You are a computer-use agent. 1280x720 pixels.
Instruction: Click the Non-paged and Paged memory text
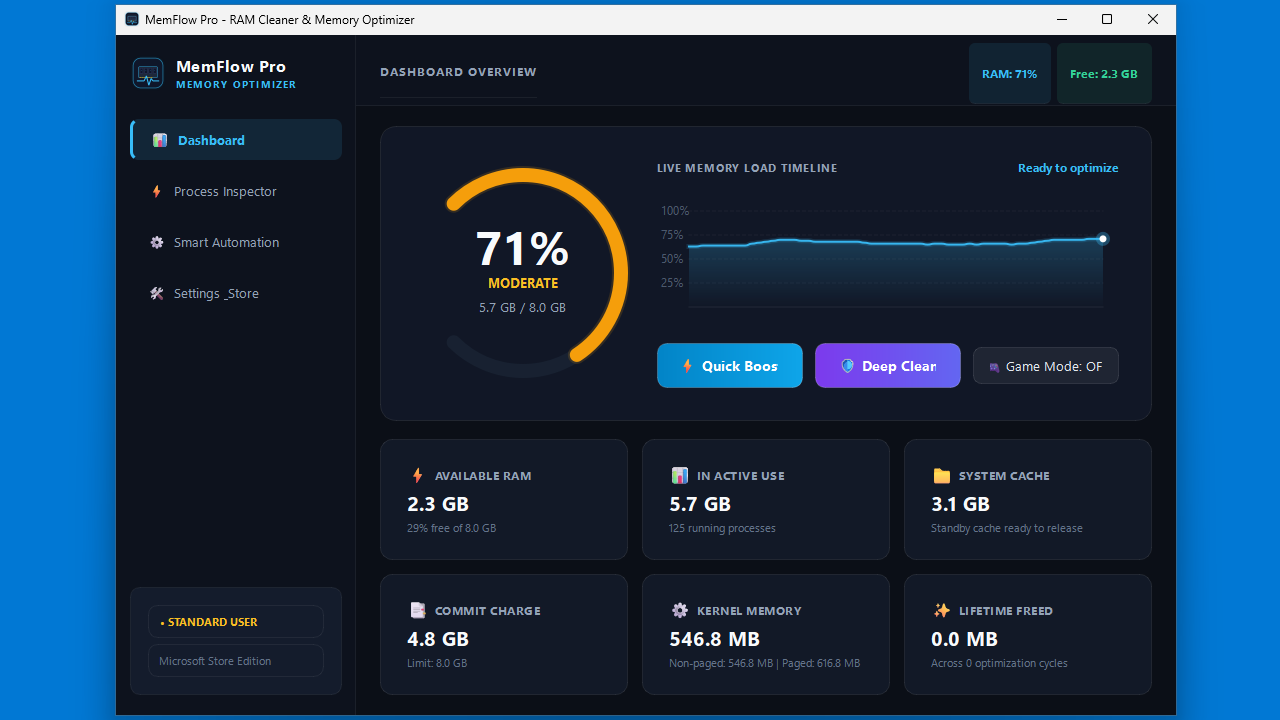click(764, 663)
